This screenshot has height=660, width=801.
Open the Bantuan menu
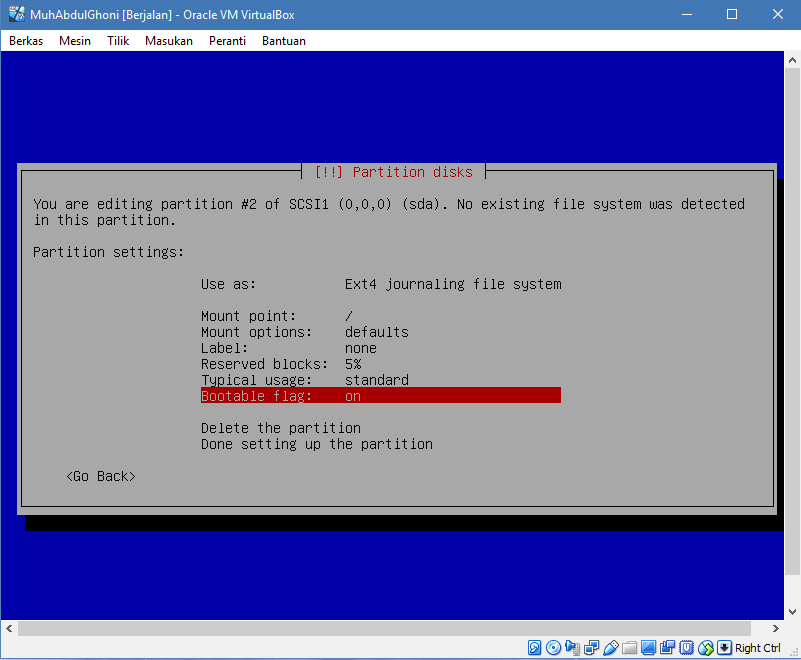pos(284,41)
